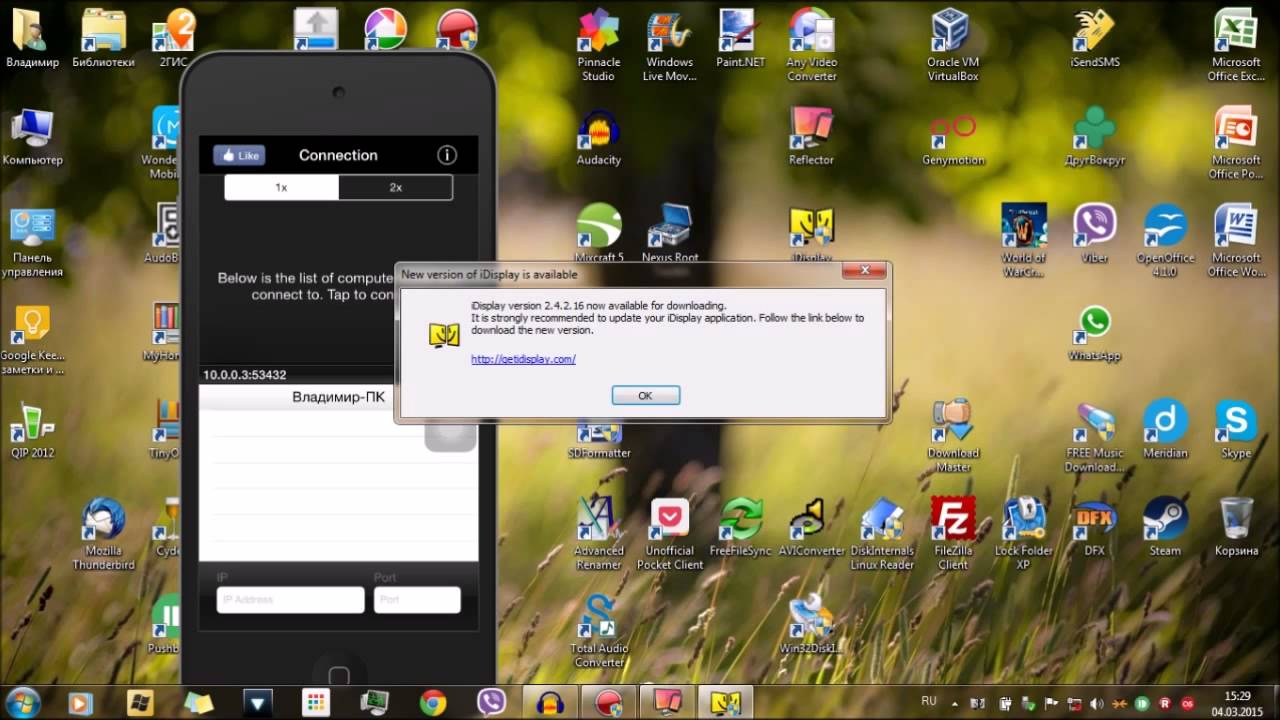The image size is (1280, 720).
Task: Launch OpenOffice 4.1.0 shortcut
Action: [x=1165, y=240]
